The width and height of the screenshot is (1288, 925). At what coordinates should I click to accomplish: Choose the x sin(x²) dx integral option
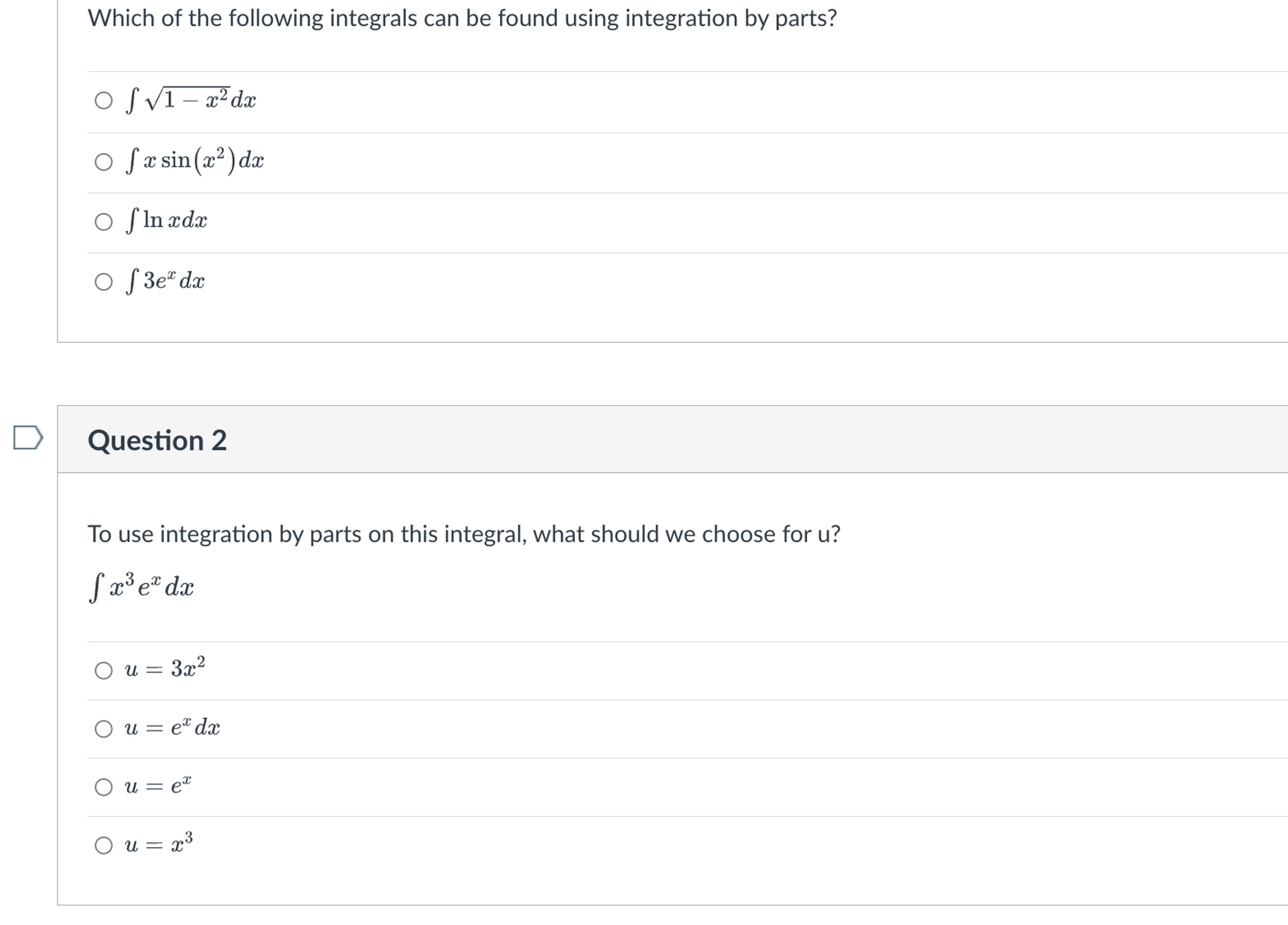[x=104, y=162]
